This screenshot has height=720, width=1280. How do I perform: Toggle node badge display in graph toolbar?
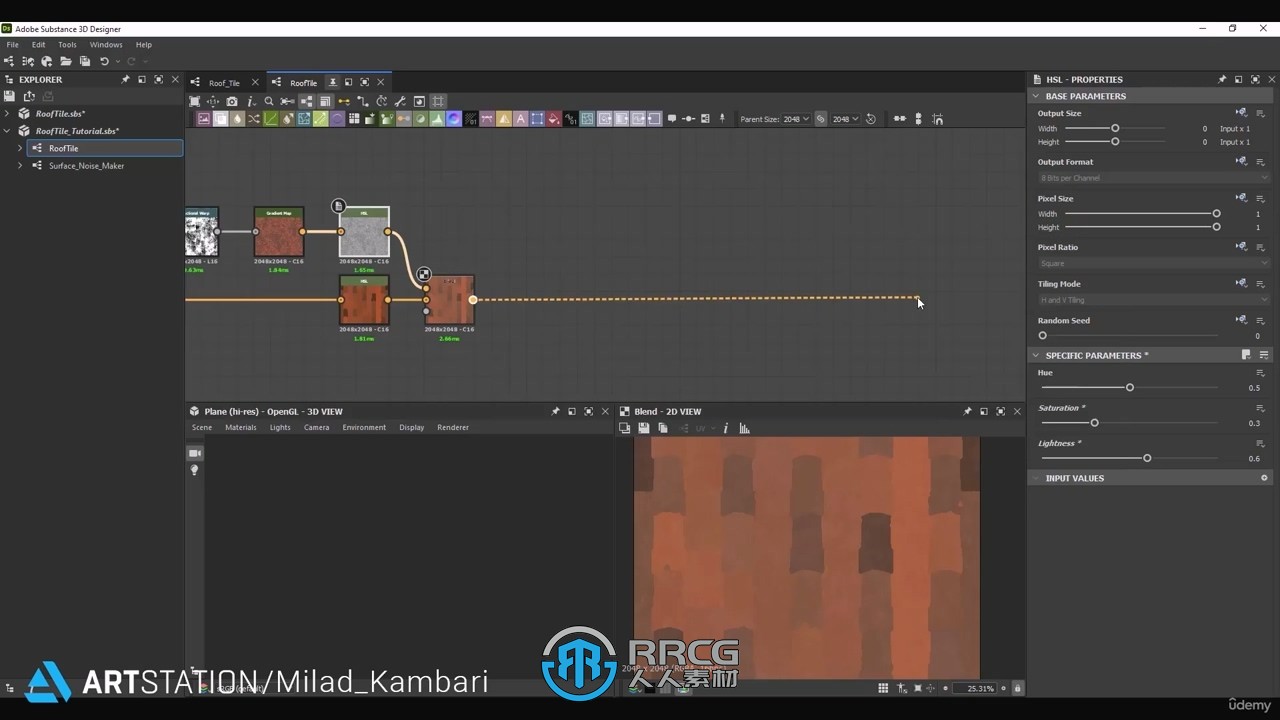tap(324, 101)
